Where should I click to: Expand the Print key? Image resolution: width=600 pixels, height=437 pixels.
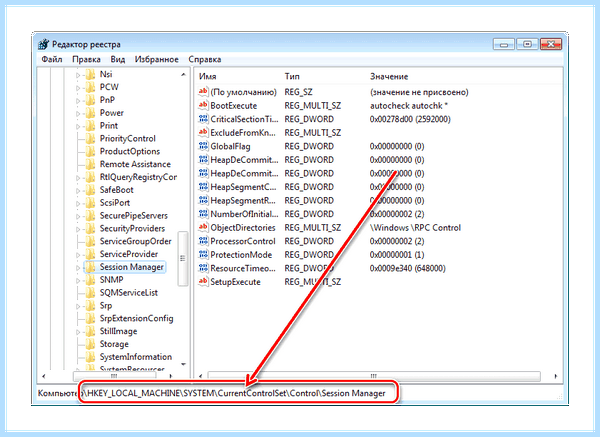78,126
